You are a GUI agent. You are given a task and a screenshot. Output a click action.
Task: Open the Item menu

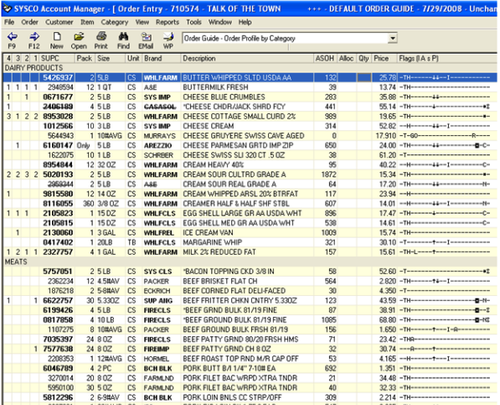pyautogui.click(x=87, y=22)
